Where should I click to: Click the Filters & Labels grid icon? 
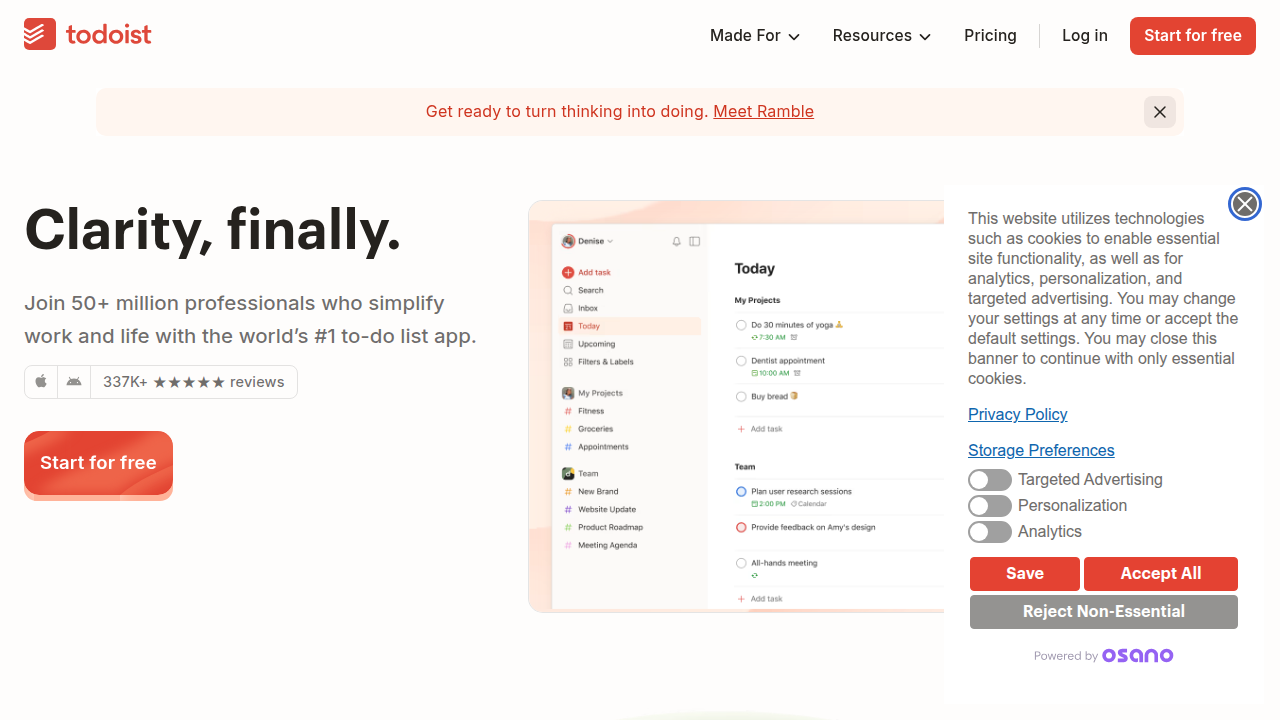click(568, 362)
